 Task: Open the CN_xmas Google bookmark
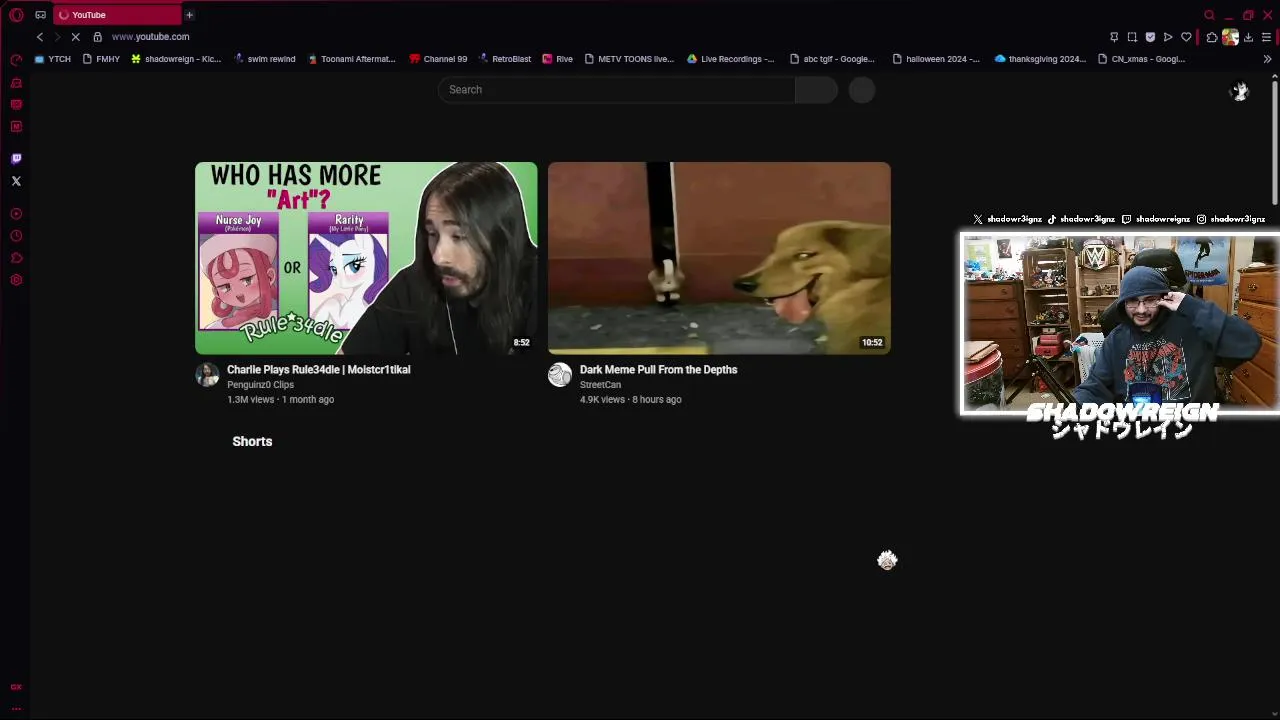[x=1141, y=59]
